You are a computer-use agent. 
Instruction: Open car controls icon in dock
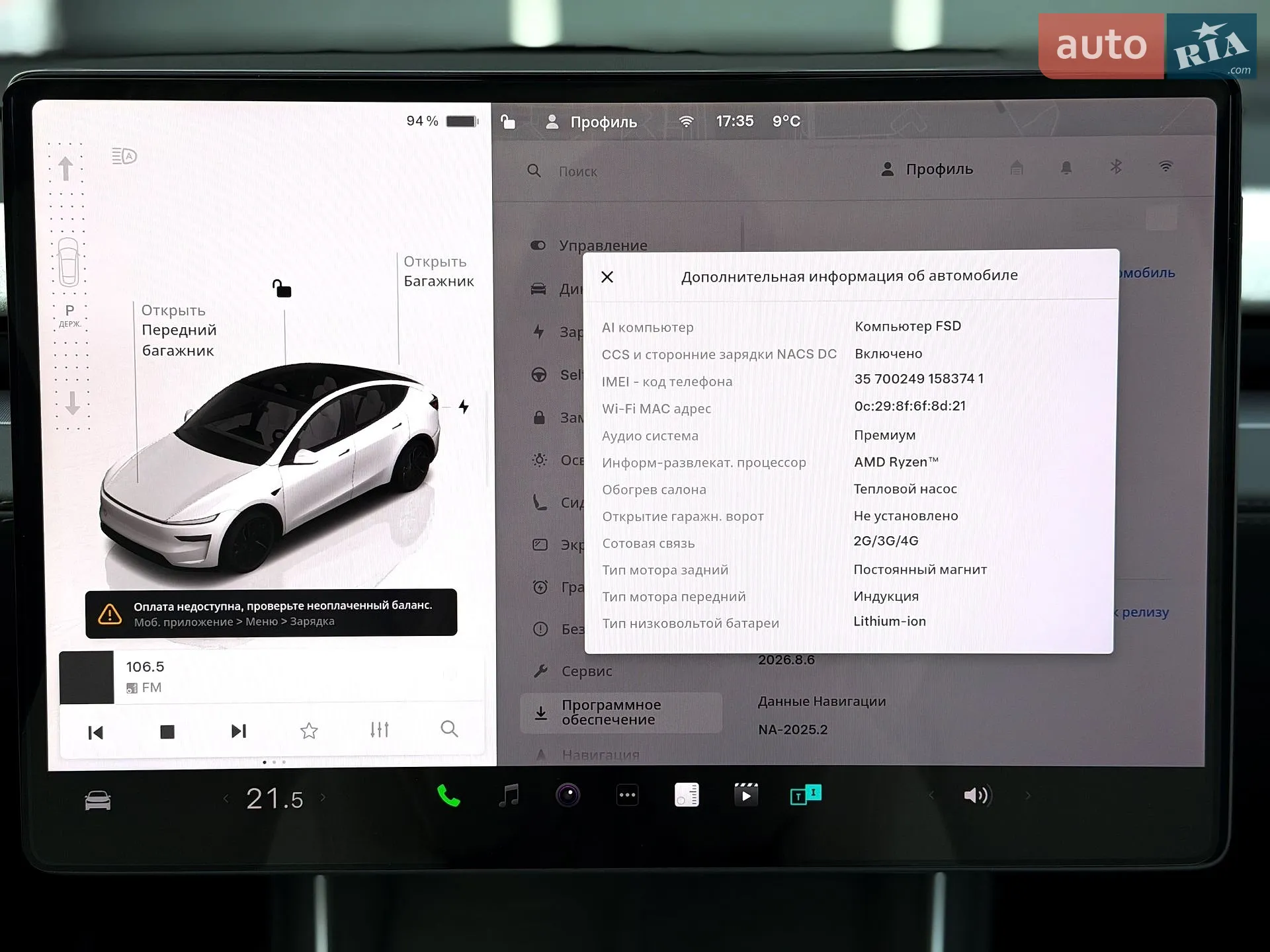(98, 801)
